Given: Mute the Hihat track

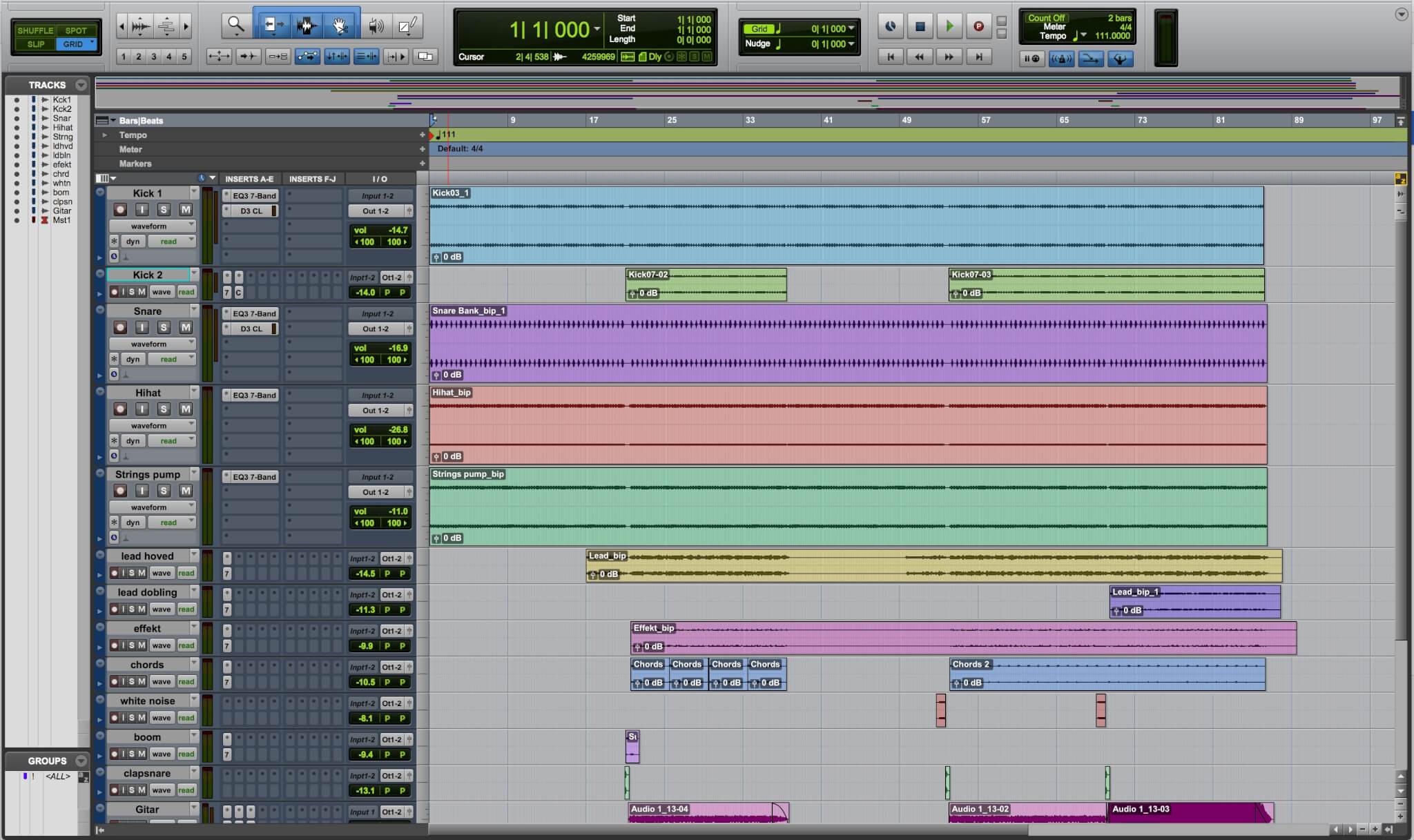Looking at the screenshot, I should tap(186, 409).
